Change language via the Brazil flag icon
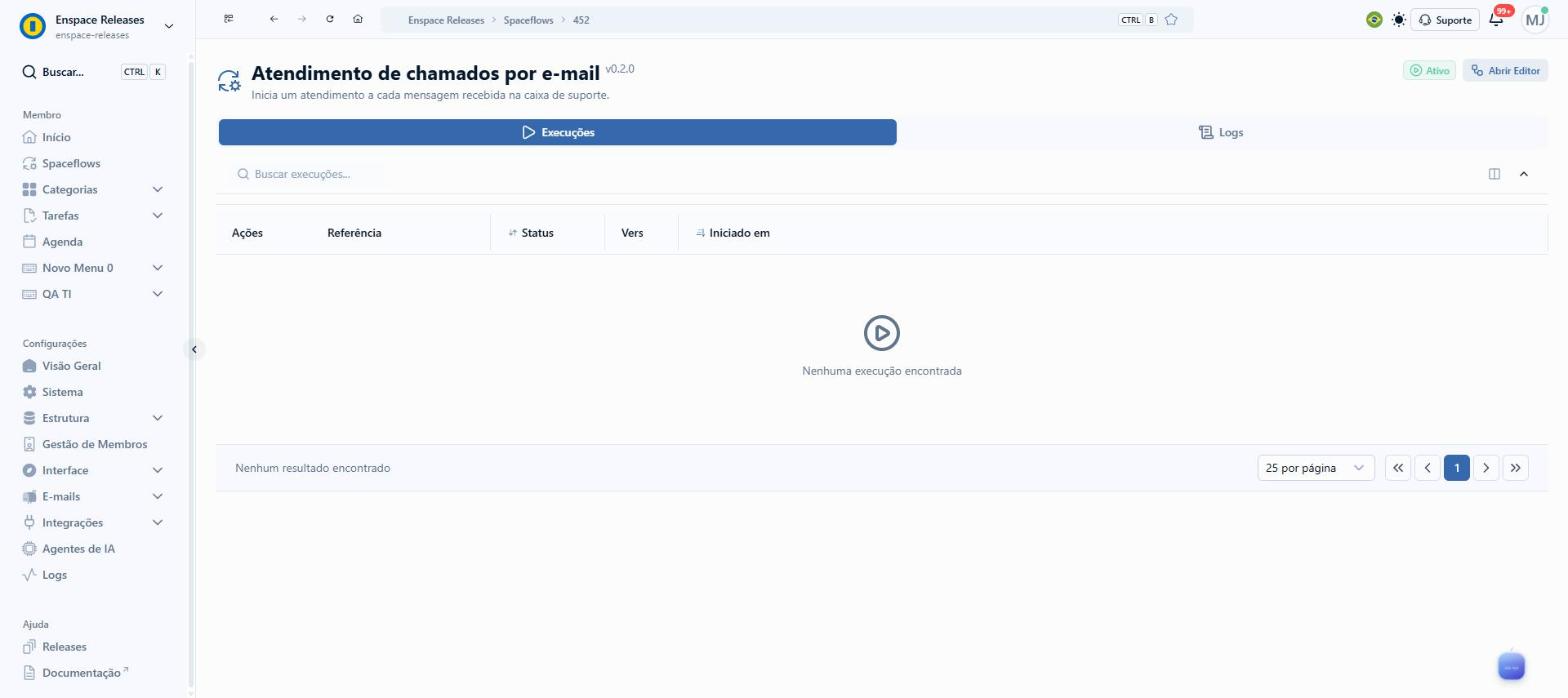This screenshot has height=698, width=1568. 1374,20
